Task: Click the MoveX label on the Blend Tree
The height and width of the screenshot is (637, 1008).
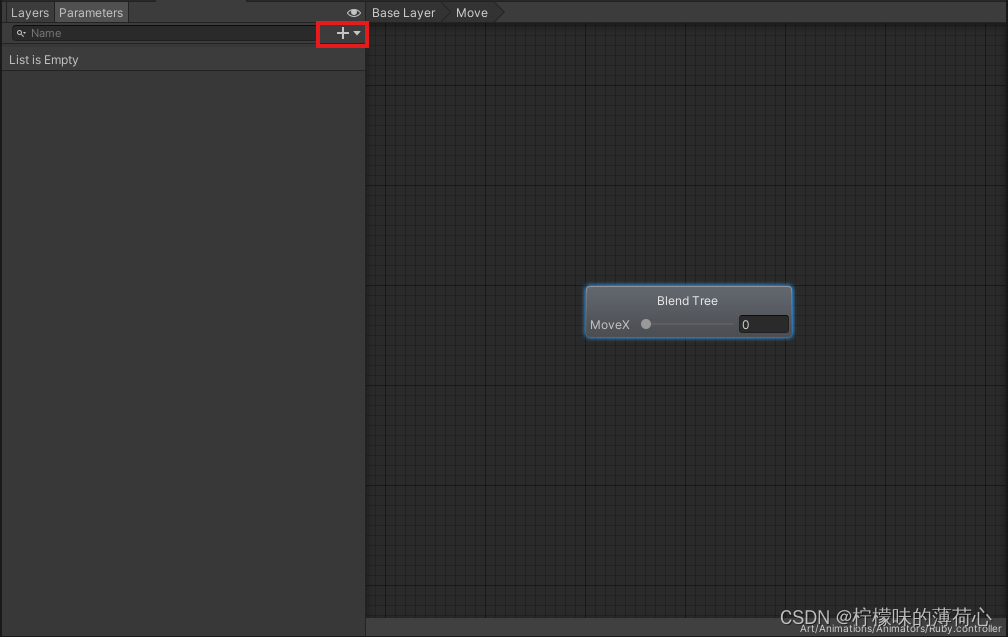Action: coord(610,324)
